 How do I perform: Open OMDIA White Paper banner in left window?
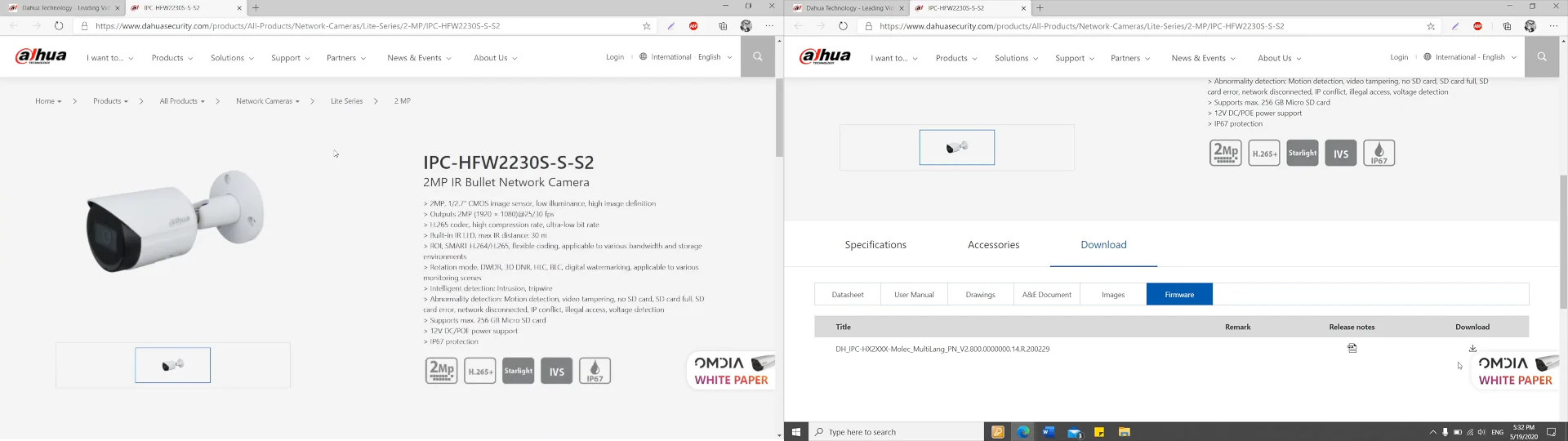[731, 371]
